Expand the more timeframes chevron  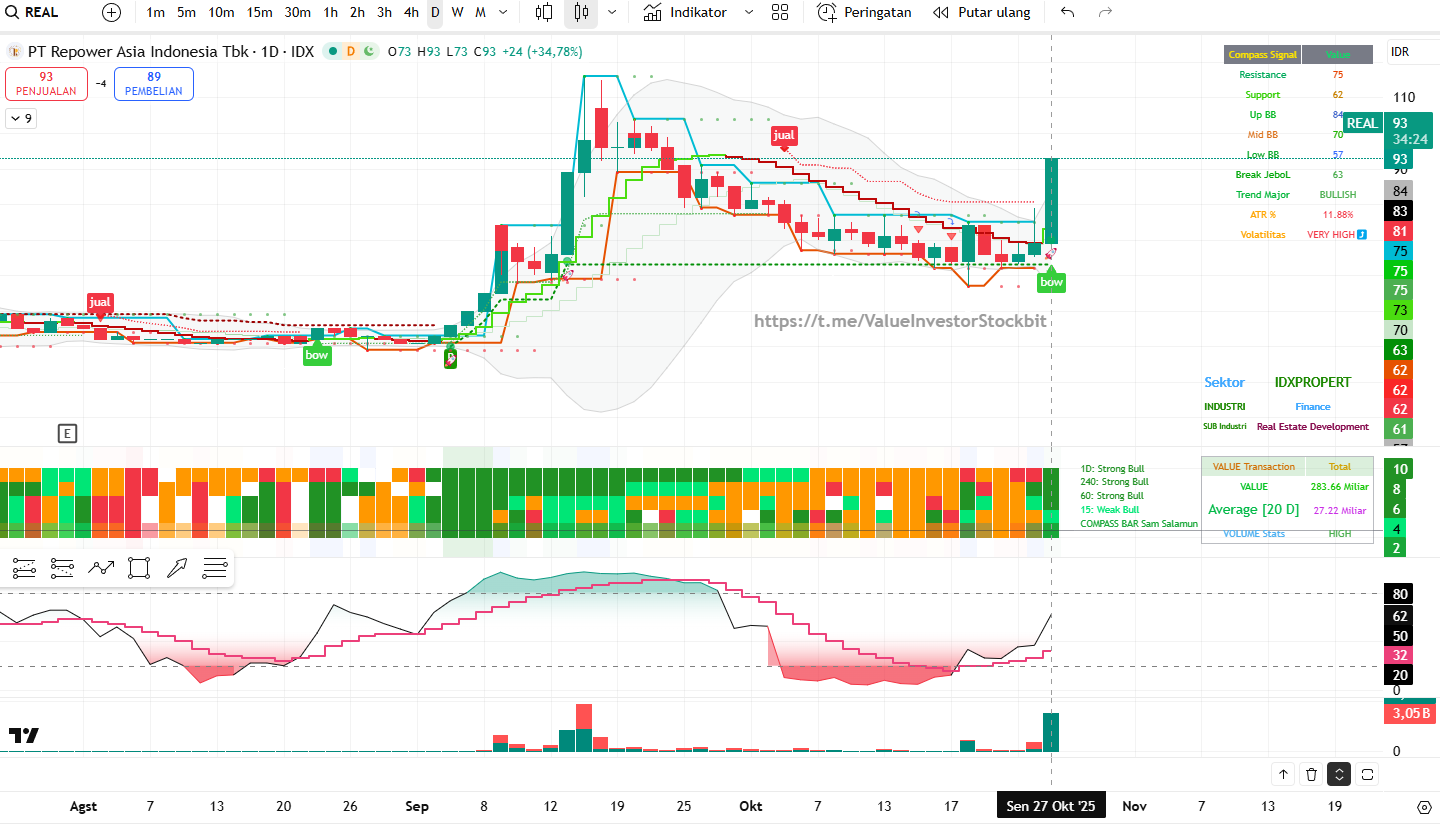pyautogui.click(x=502, y=13)
